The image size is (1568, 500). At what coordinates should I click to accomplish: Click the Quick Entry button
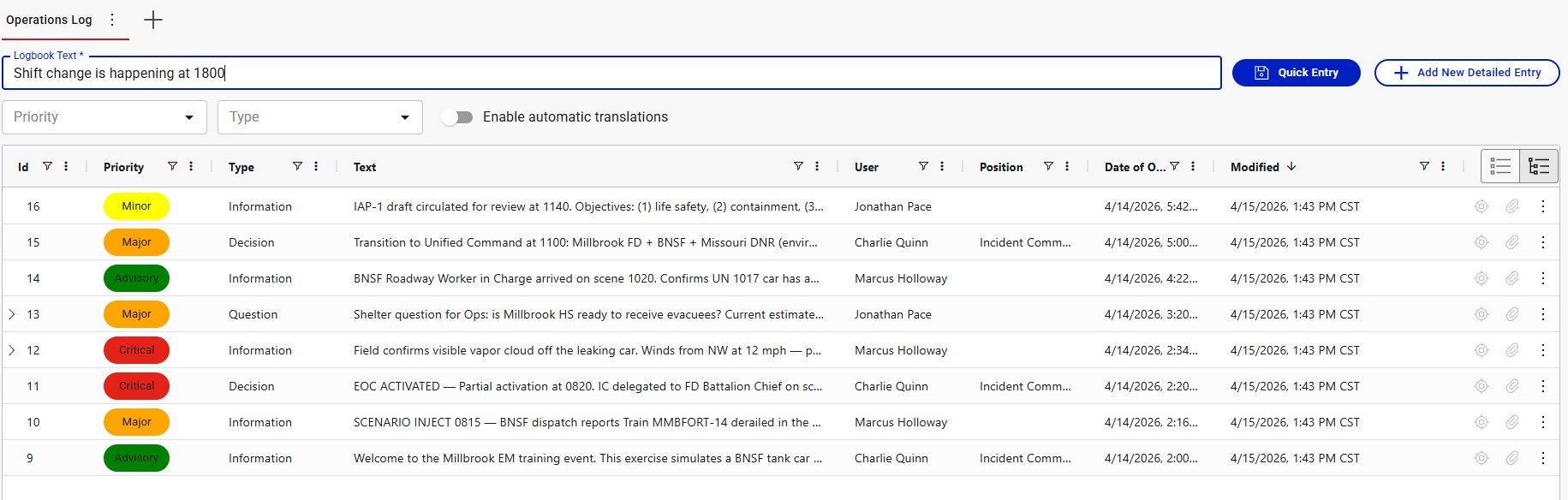tap(1296, 73)
